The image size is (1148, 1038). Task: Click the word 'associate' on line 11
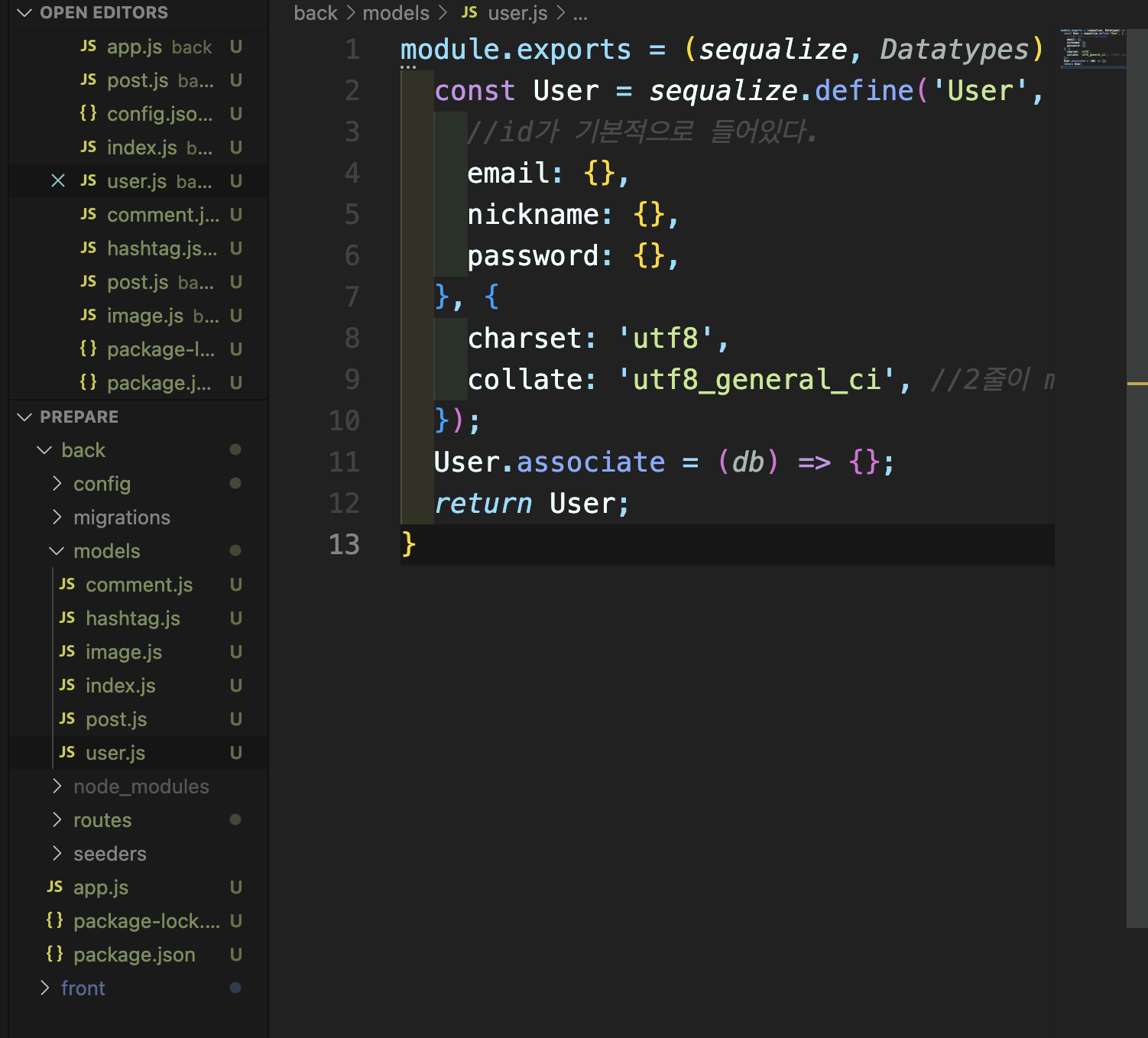click(x=591, y=462)
